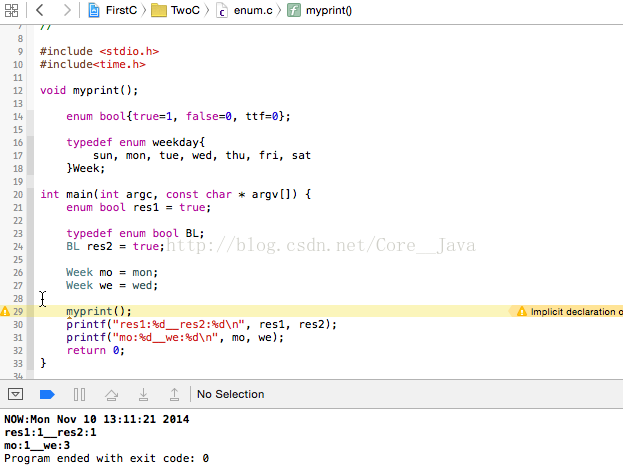
Task: Click sun, mon, tue enumerator list line
Action: [202, 155]
